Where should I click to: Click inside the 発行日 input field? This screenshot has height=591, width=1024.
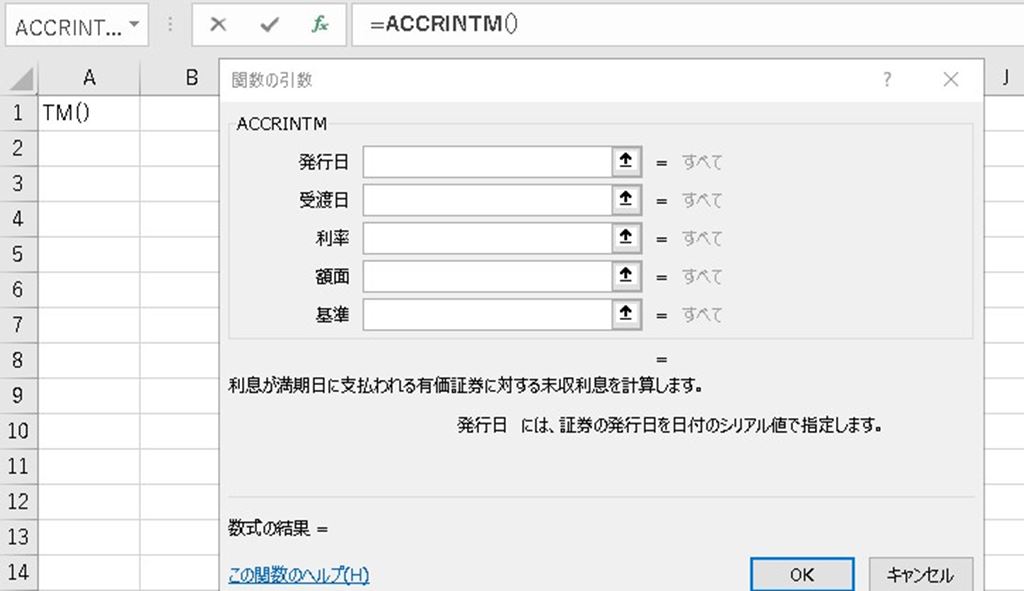pyautogui.click(x=486, y=162)
